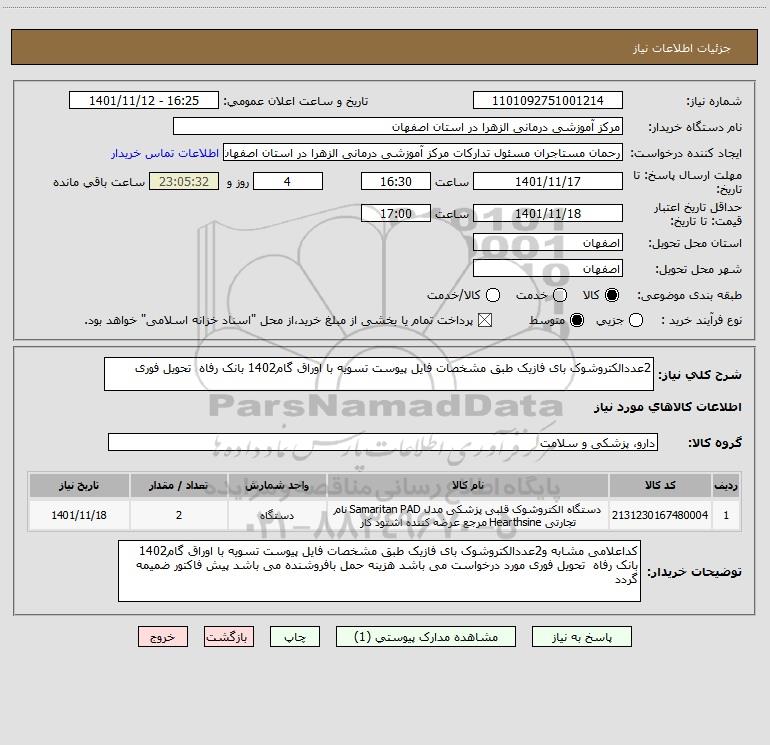Click unit cell دستگاه
The width and height of the screenshot is (770, 745).
pos(277,515)
